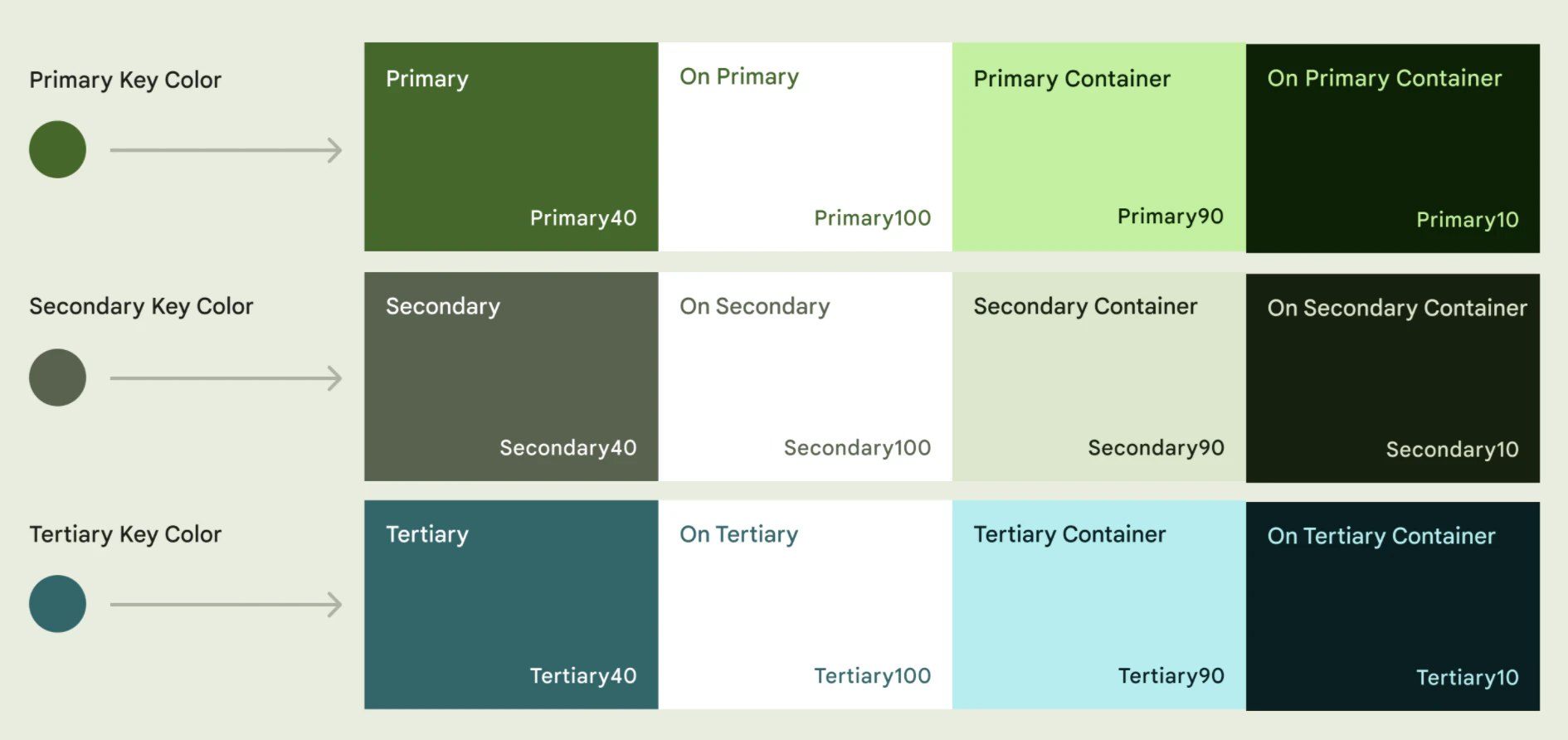Screen dimensions: 1568x740
Task: Choose the On Secondary Container swatch
Action: pyautogui.click(x=1393, y=378)
